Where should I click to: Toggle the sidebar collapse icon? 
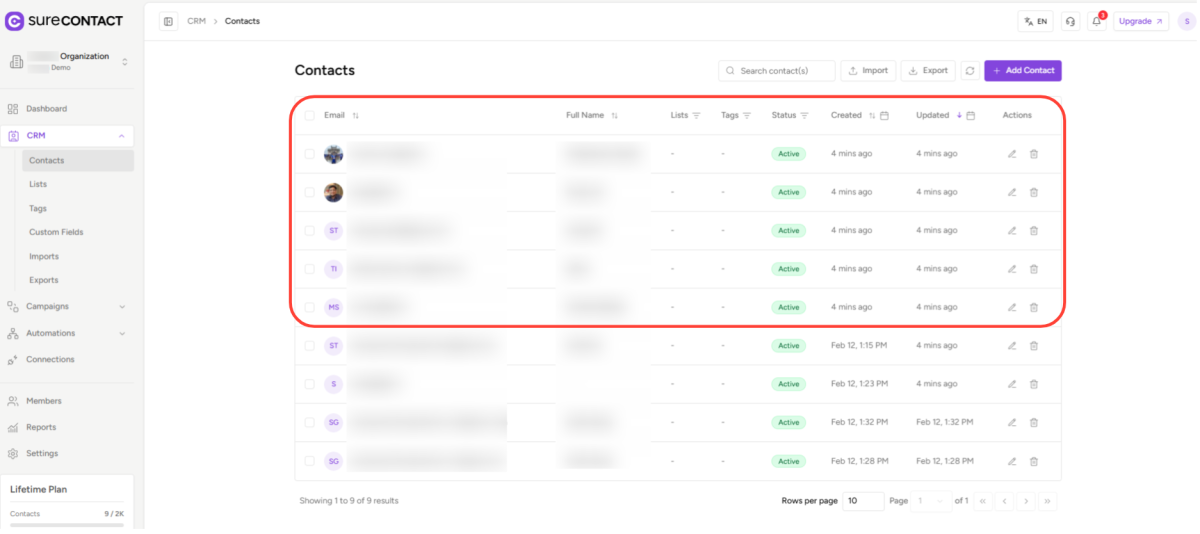click(x=168, y=21)
